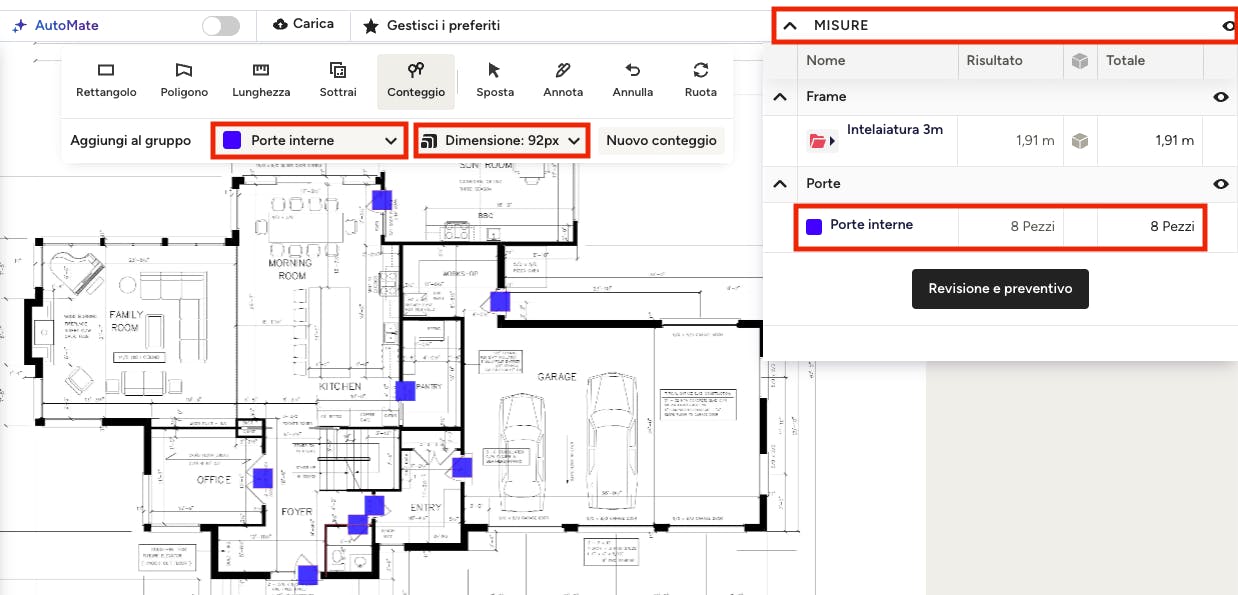
Task: Collapse the MISURE panel chevron
Action: click(790, 26)
